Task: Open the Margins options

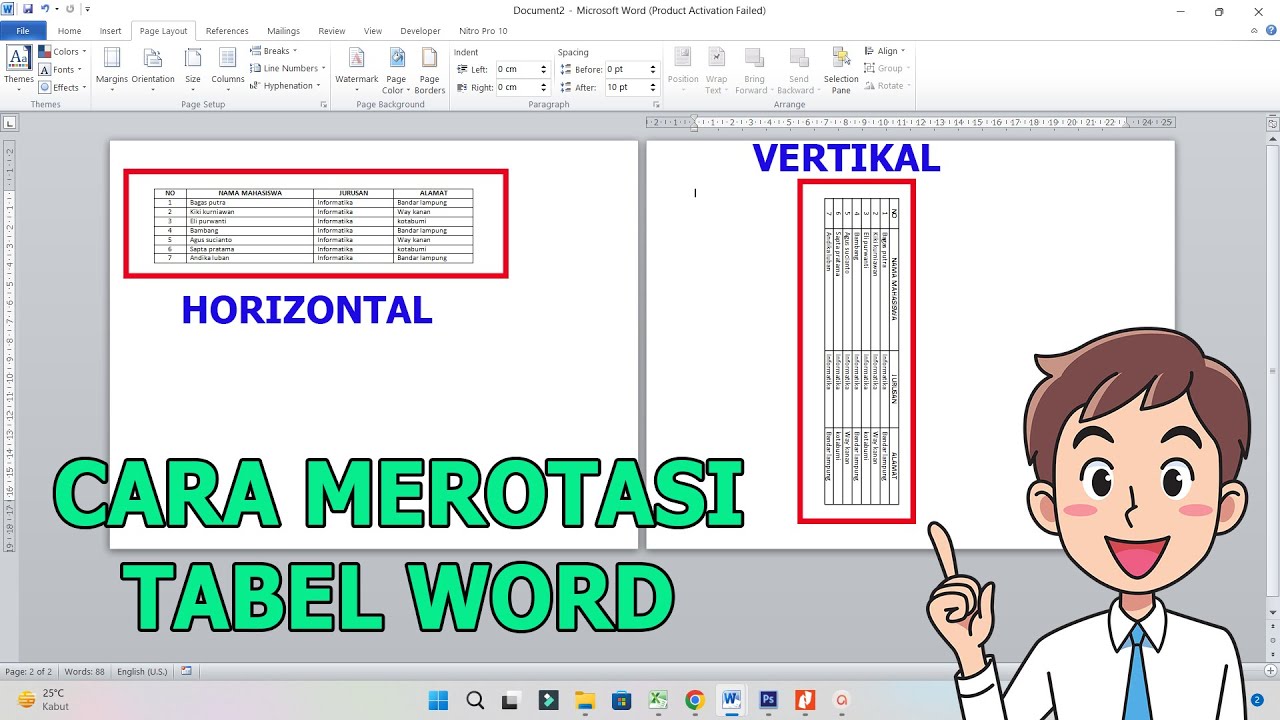Action: 112,68
